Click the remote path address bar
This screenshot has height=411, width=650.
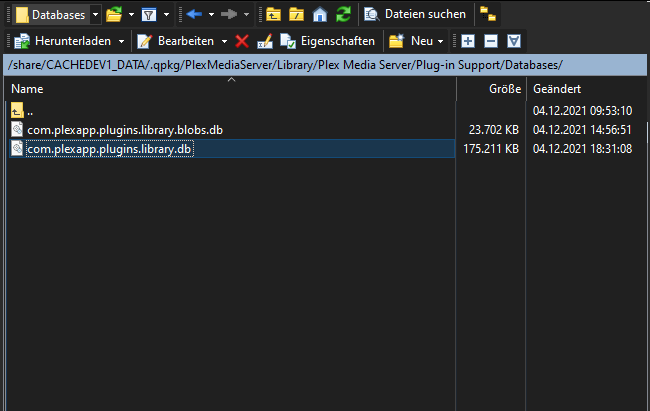(325, 65)
